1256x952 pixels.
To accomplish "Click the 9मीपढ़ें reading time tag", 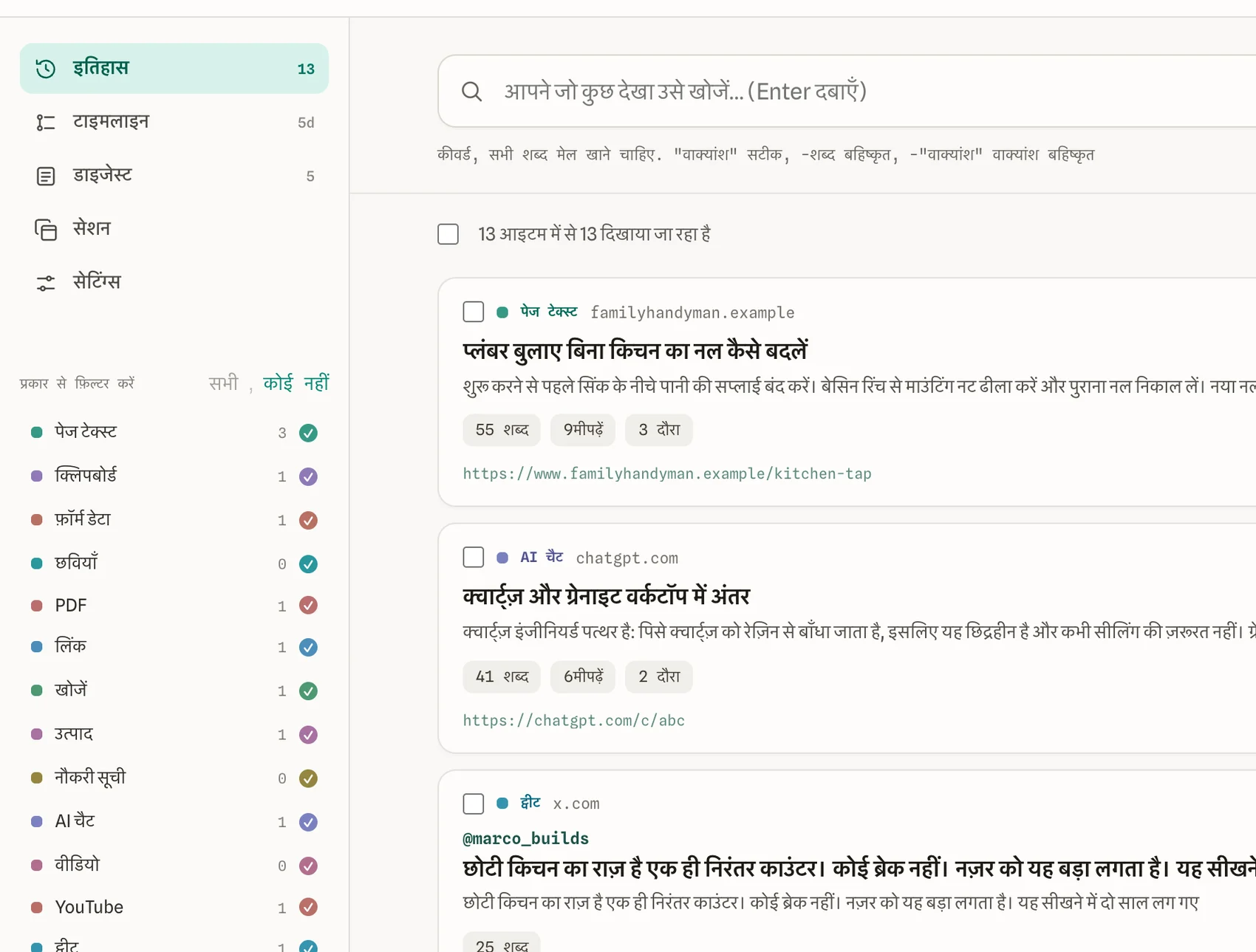I will pos(583,430).
